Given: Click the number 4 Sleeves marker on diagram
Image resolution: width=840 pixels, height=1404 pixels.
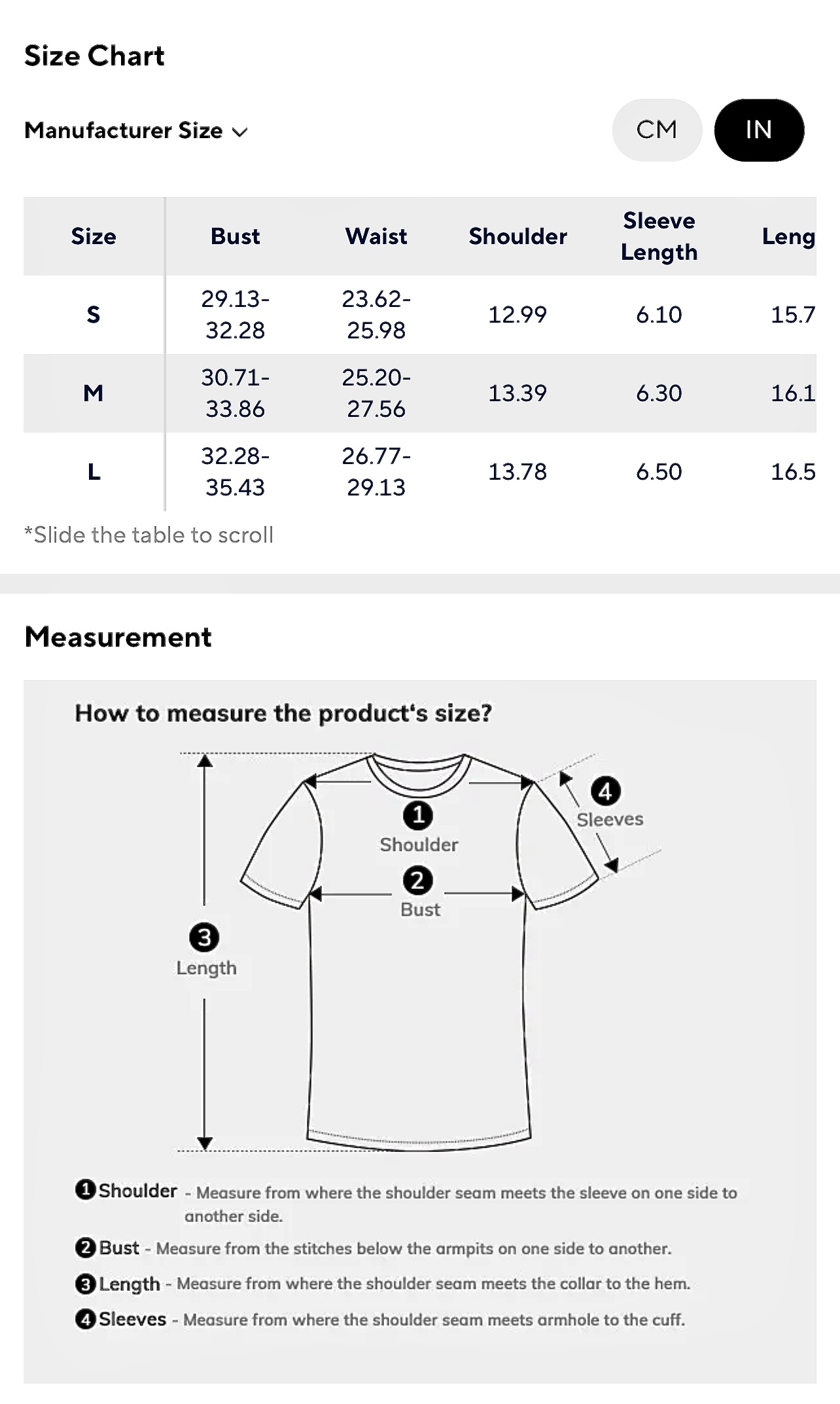Looking at the screenshot, I should (605, 791).
